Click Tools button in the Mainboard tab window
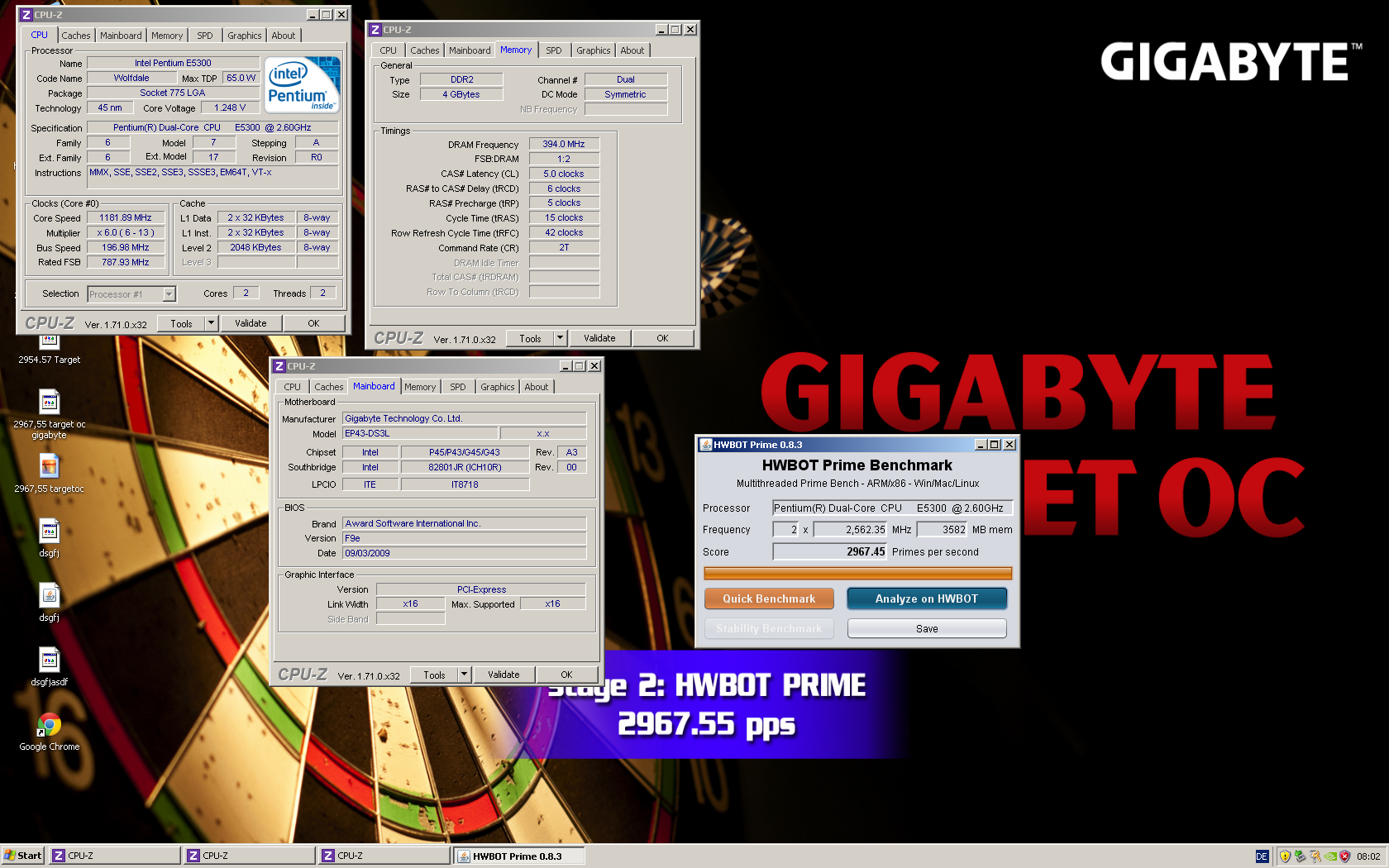 [x=434, y=675]
